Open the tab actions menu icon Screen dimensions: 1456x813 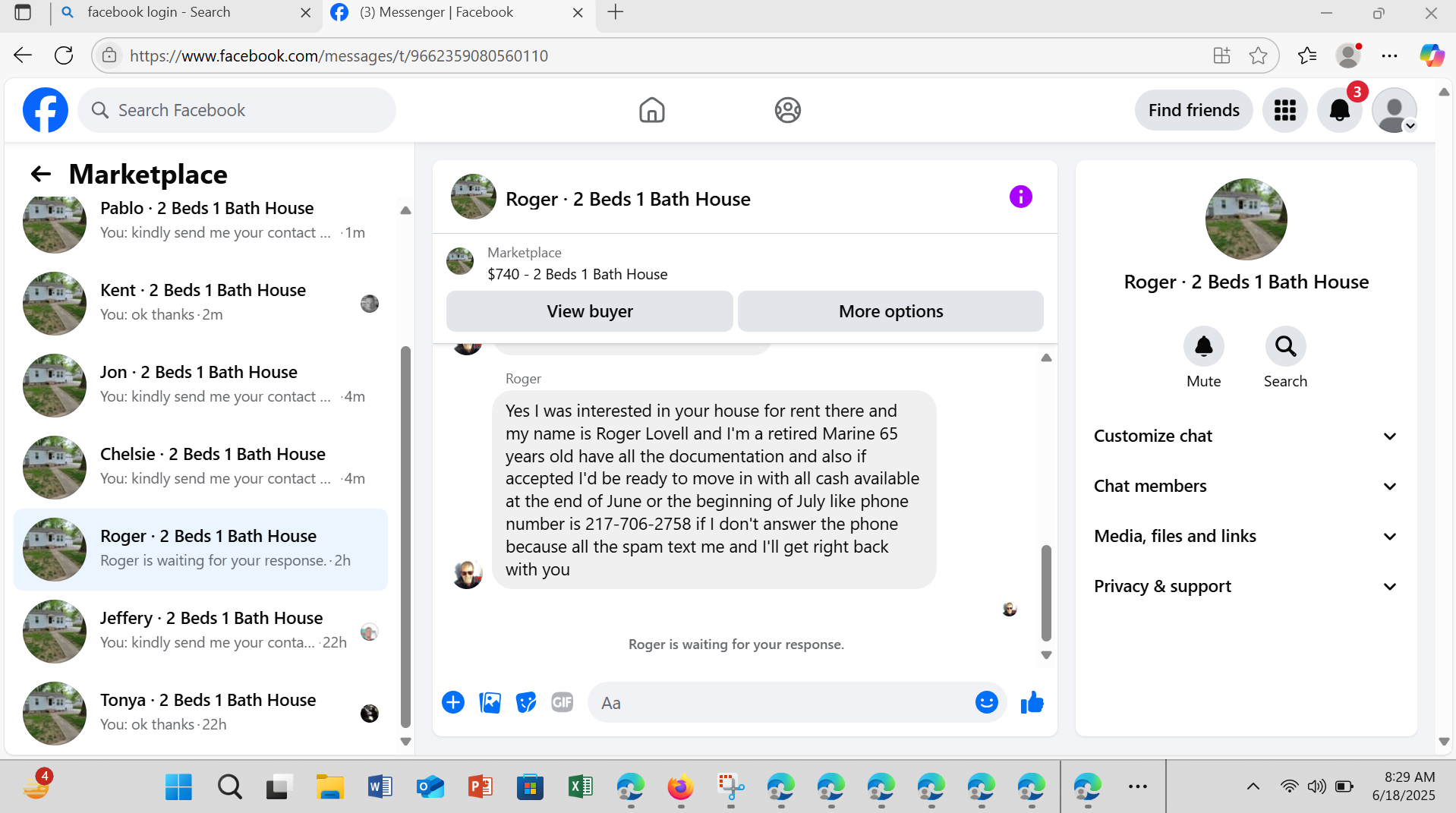23,13
